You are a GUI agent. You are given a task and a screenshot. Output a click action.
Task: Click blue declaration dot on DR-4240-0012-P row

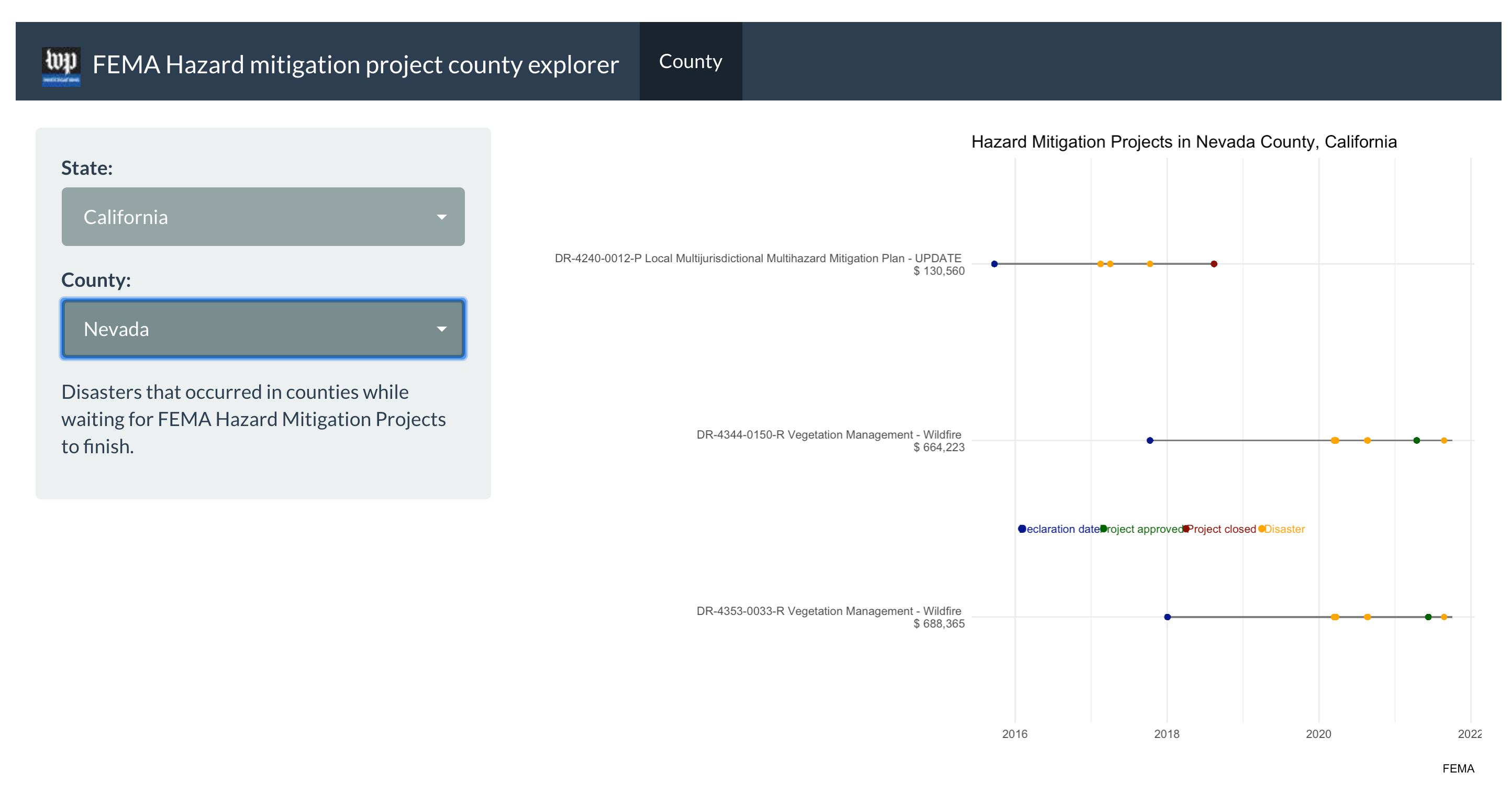click(994, 264)
